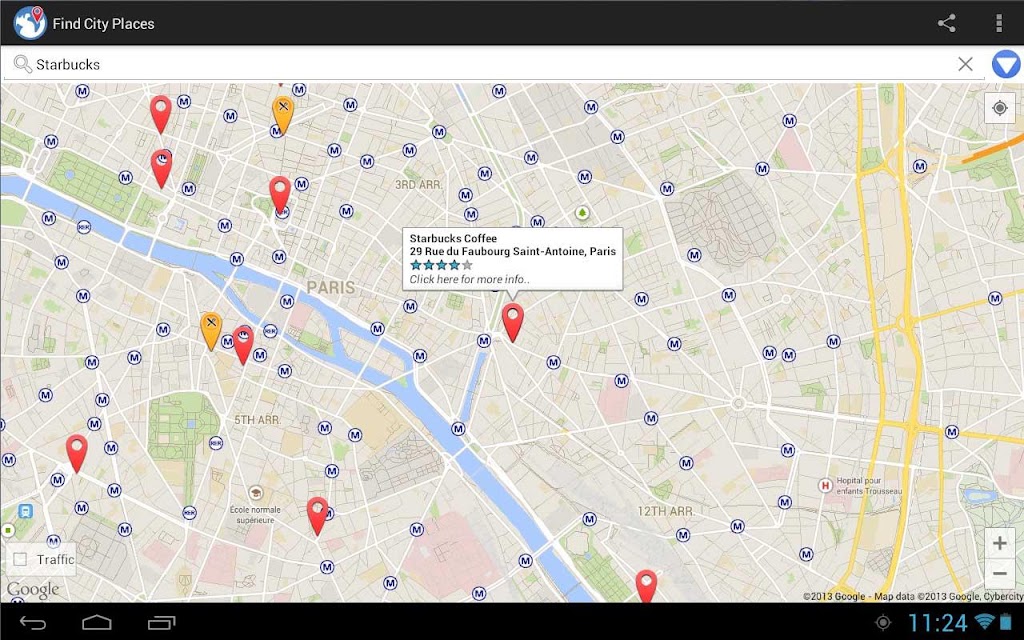1024x640 pixels.
Task: Select the red pin at bottom near 12TH ARR.
Action: click(646, 586)
